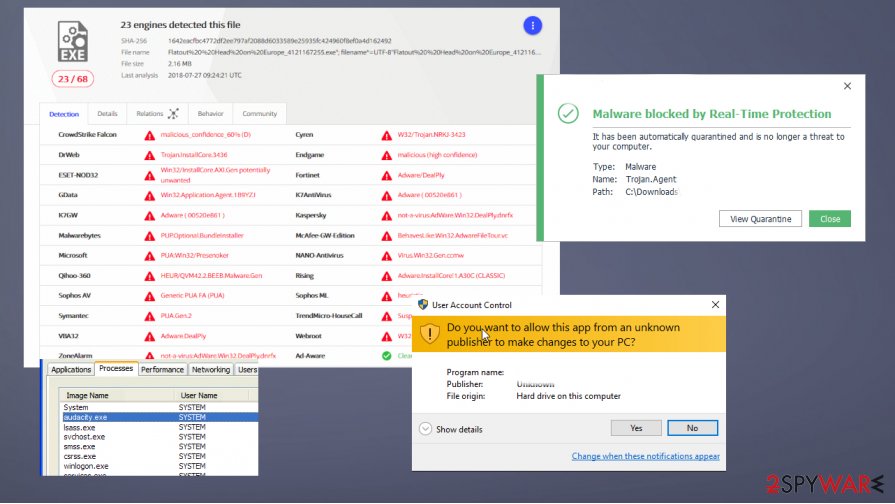Close the Malware blocked notification
This screenshot has height=504, width=895.
point(847,86)
